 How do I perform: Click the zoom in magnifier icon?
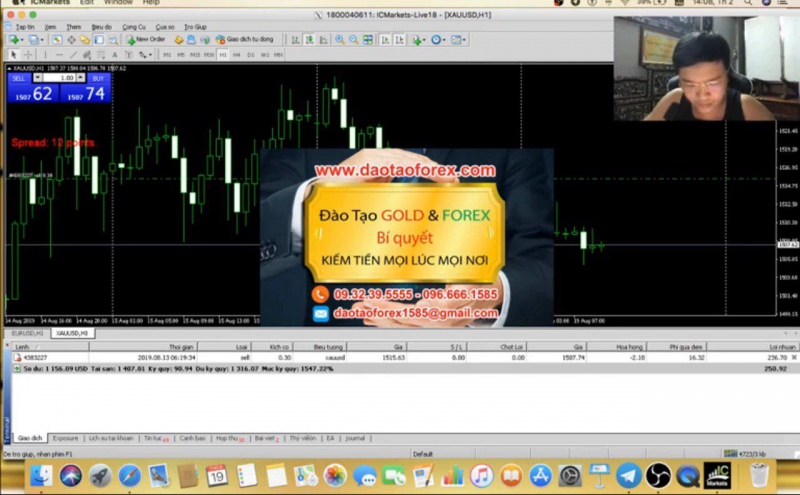tap(339, 39)
